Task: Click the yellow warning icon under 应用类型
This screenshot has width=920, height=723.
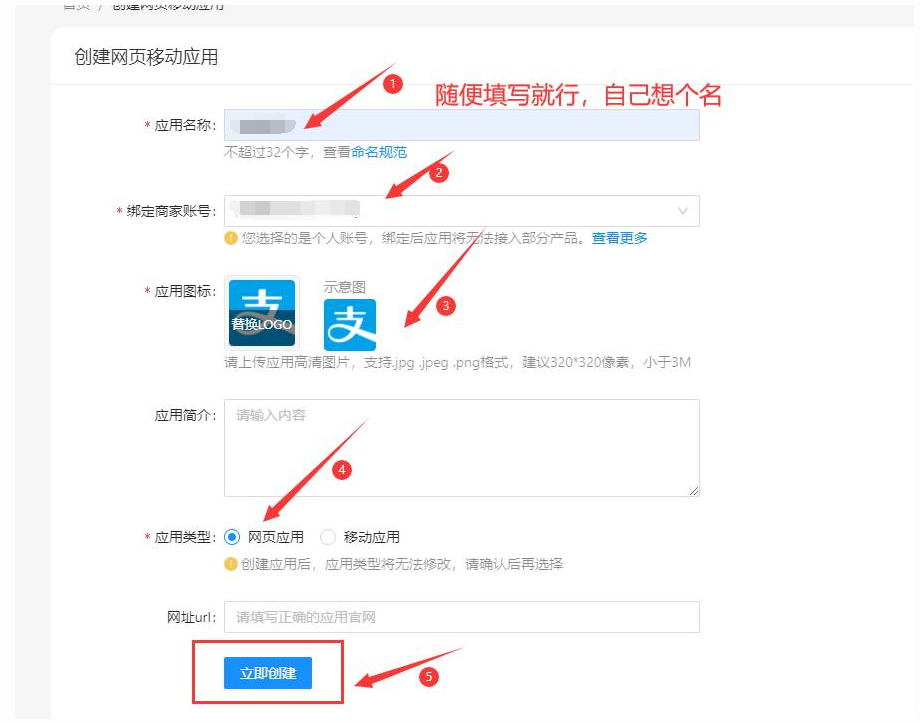Action: pos(231,564)
